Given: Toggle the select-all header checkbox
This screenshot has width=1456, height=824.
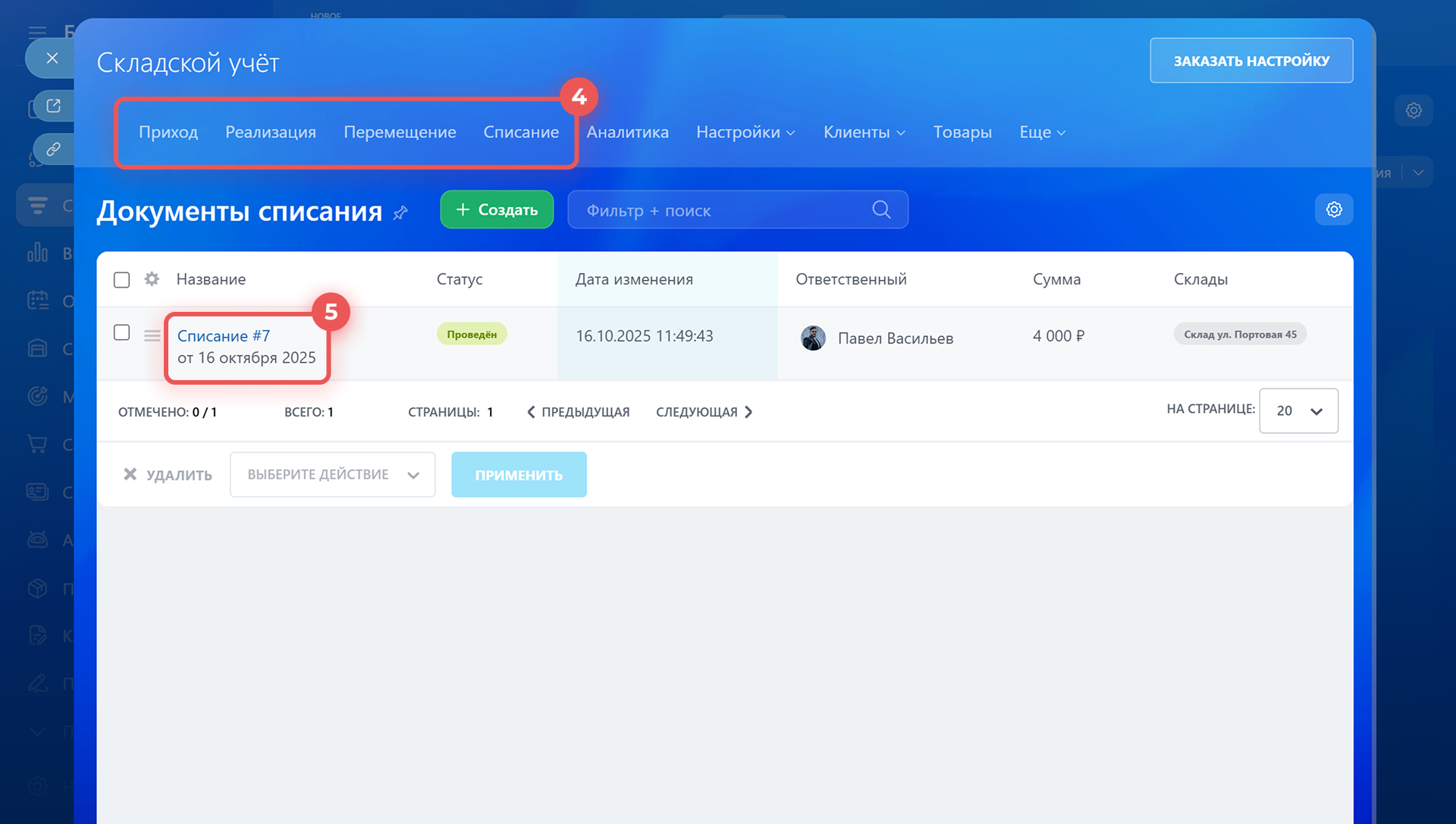Looking at the screenshot, I should 121,279.
